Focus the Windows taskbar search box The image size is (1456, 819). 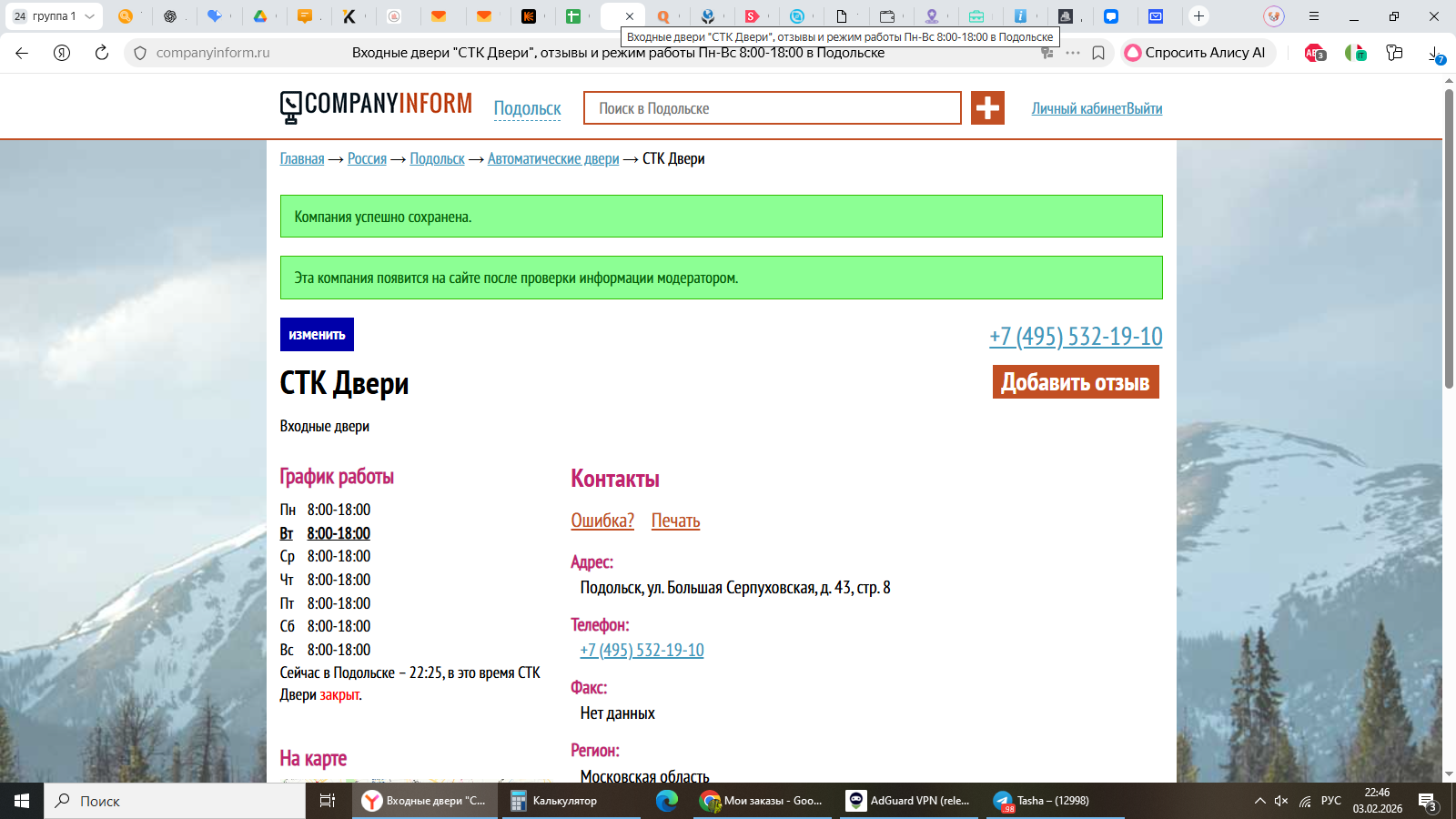[x=175, y=801]
